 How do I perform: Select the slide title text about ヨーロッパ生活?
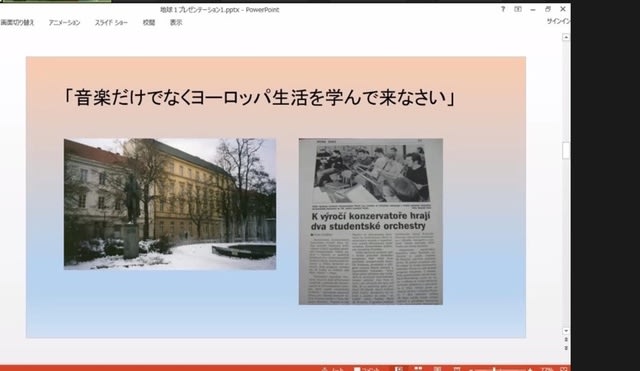[x=259, y=98]
